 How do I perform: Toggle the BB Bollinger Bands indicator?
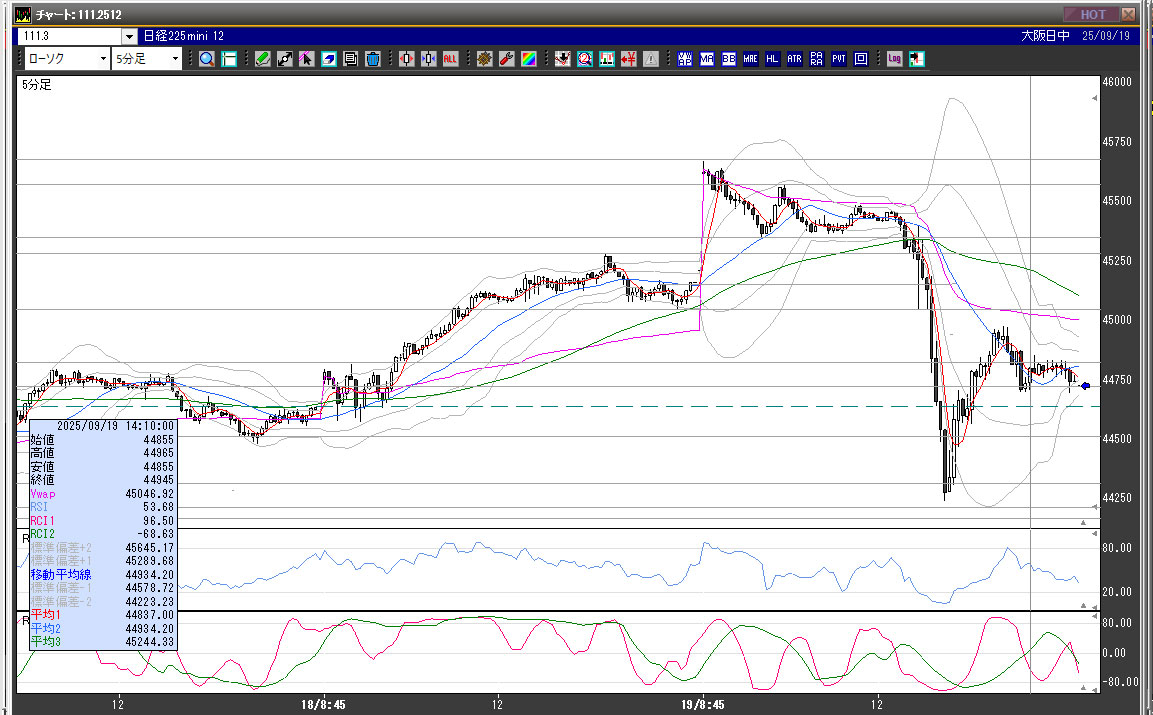click(x=729, y=59)
